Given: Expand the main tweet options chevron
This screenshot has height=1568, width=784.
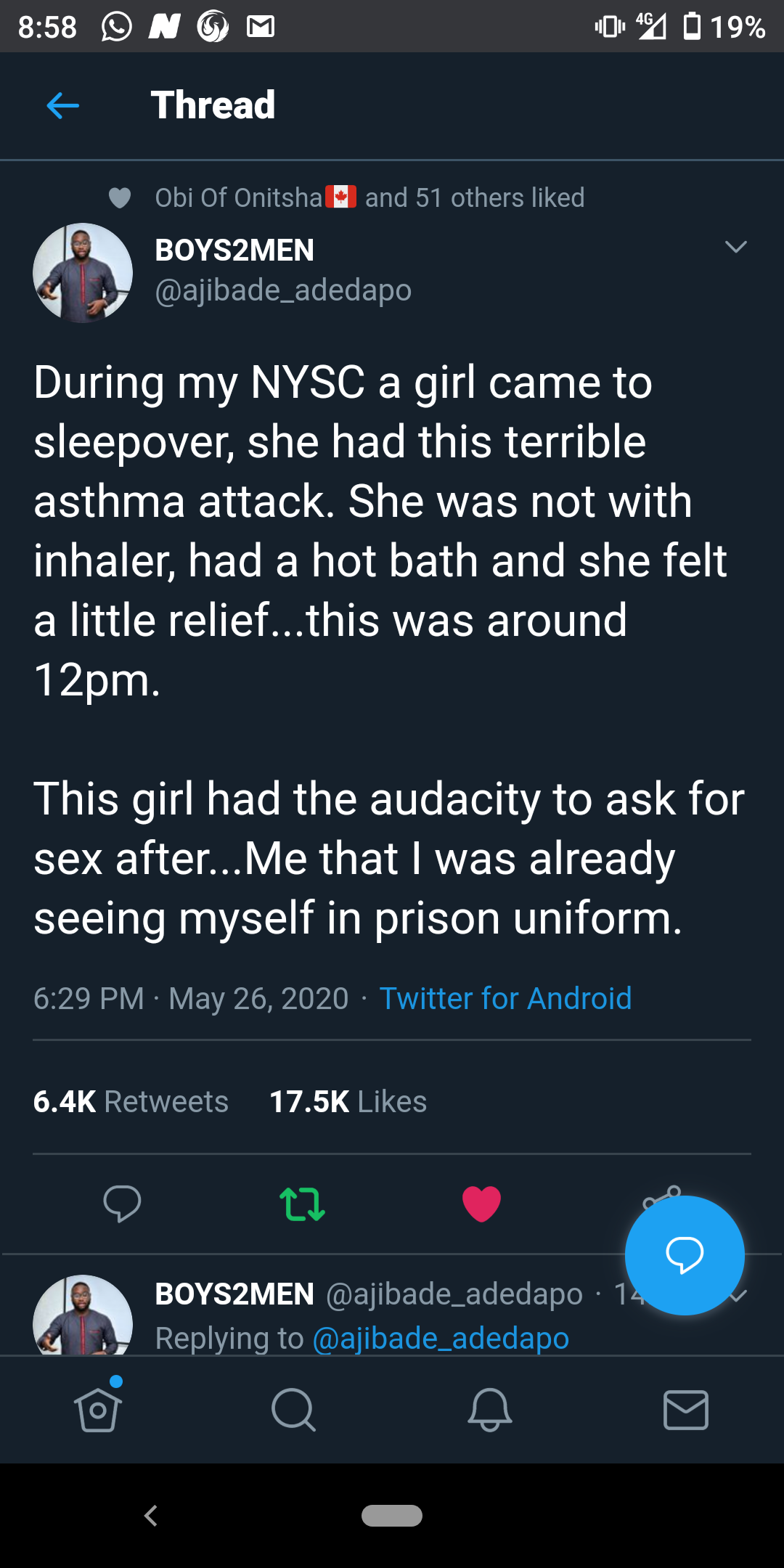Looking at the screenshot, I should pyautogui.click(x=735, y=248).
